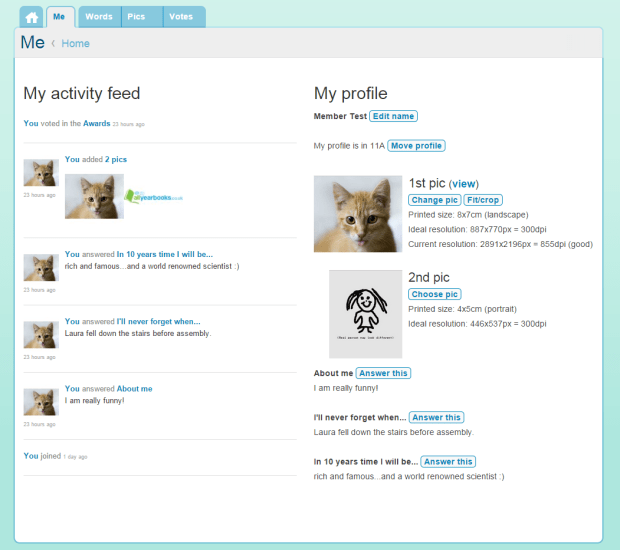Switch to the Me tab
Viewport: 620px width, 550px height.
pyautogui.click(x=59, y=17)
